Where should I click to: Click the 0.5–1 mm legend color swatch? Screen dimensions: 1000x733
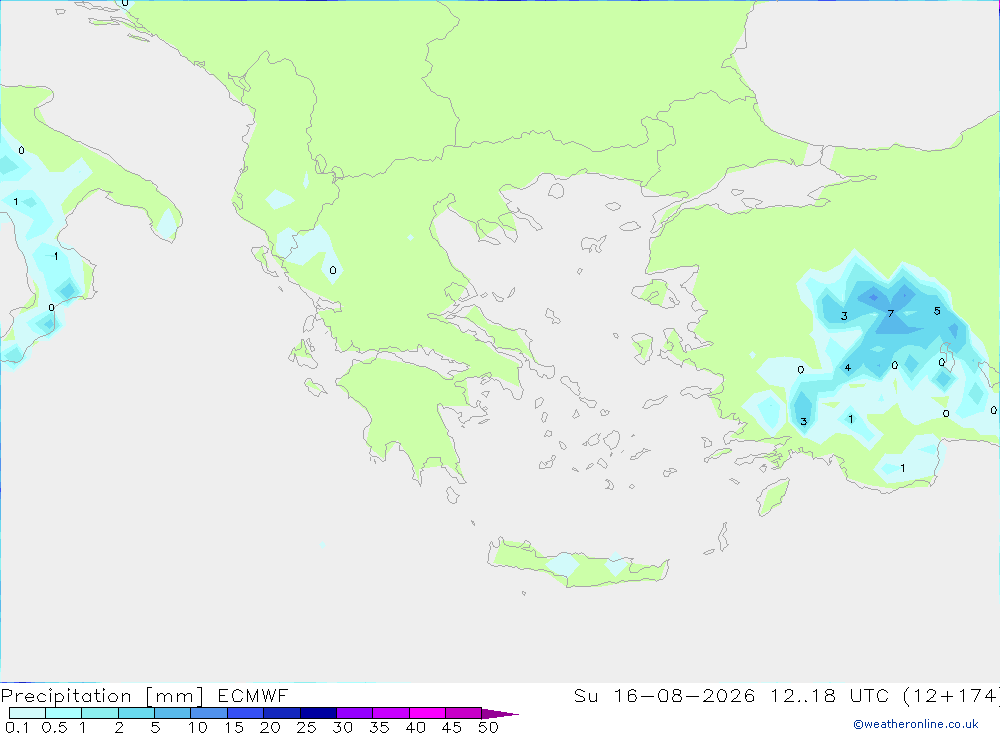64,713
